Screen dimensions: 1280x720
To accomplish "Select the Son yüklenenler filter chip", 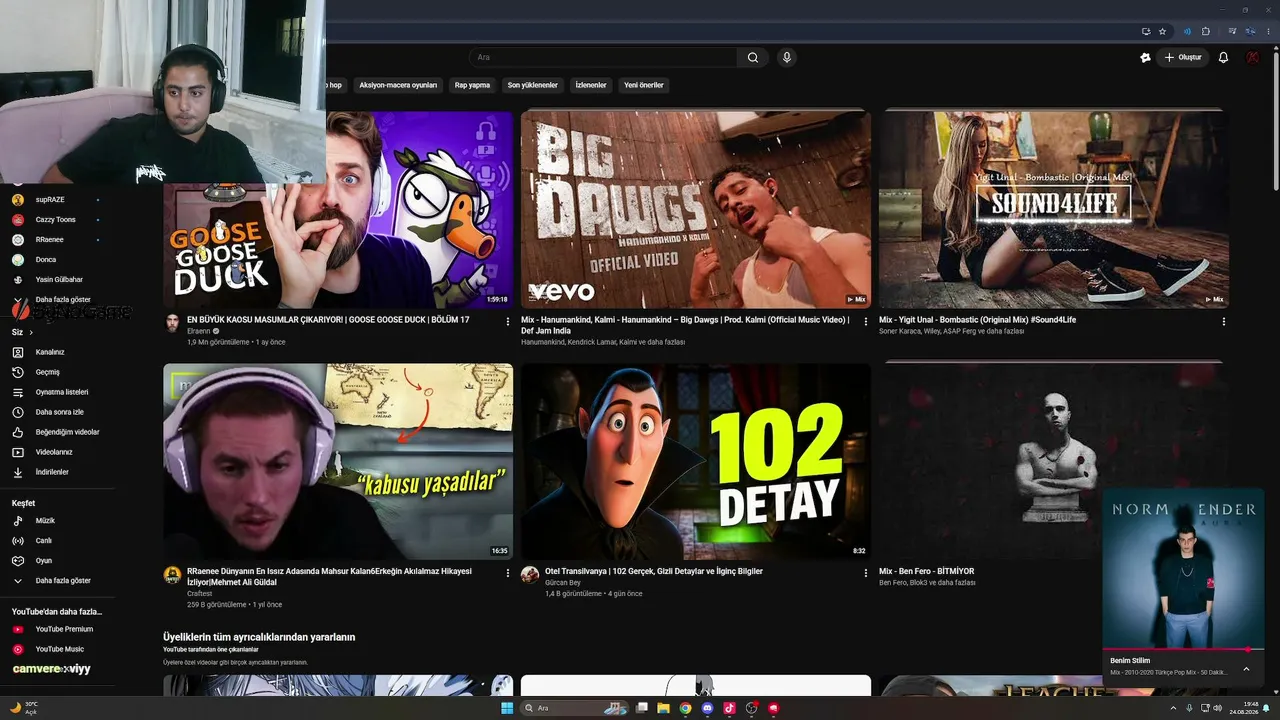I will tap(532, 85).
